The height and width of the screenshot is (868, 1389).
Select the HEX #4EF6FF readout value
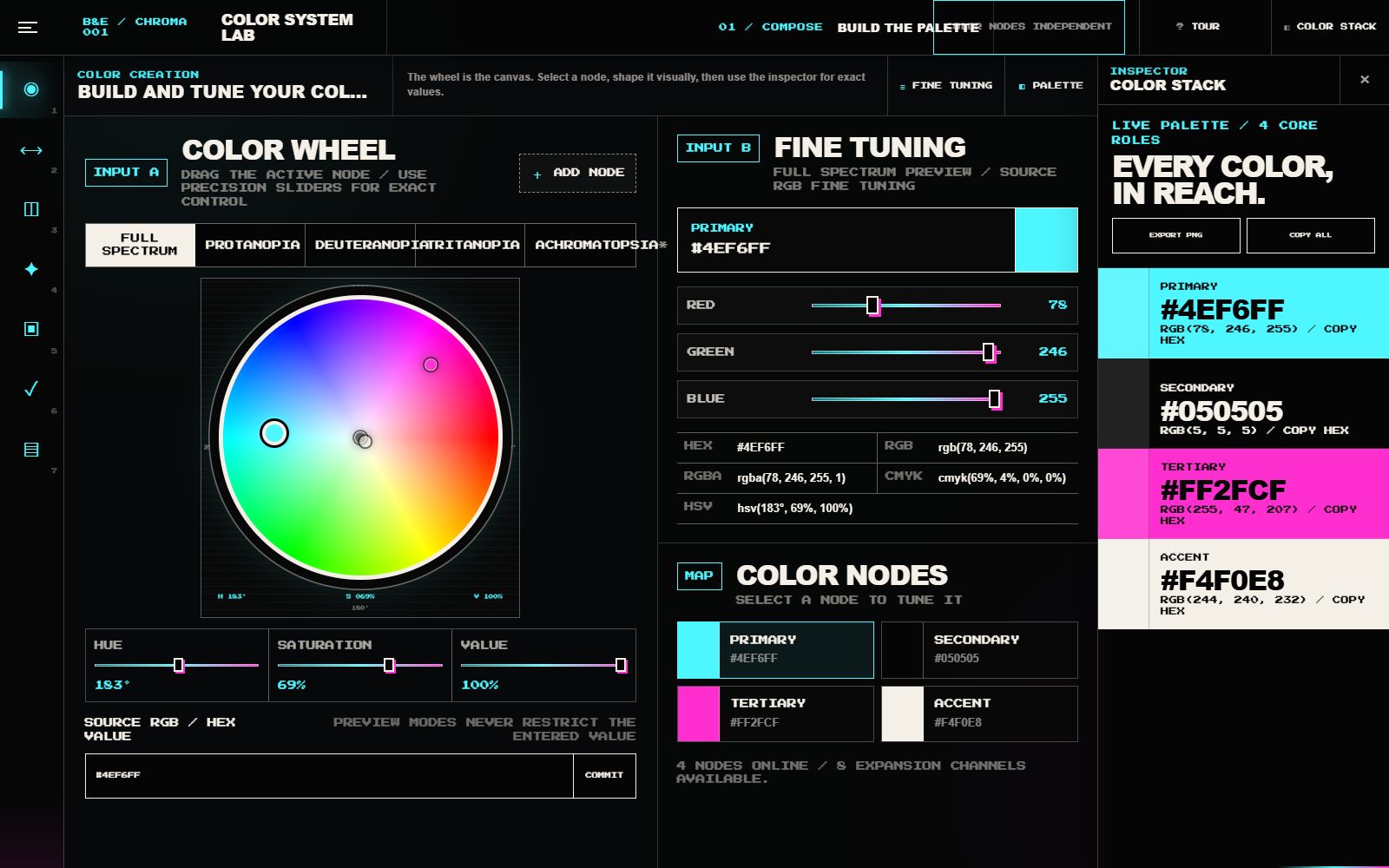point(760,447)
